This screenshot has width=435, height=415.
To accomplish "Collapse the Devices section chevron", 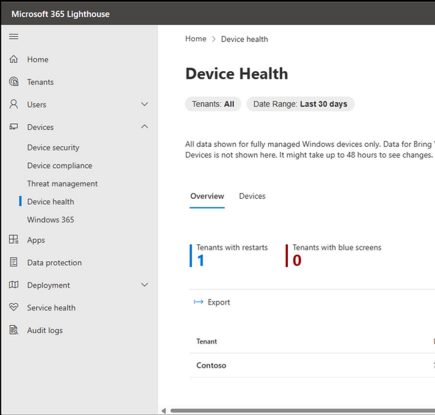I will click(144, 126).
